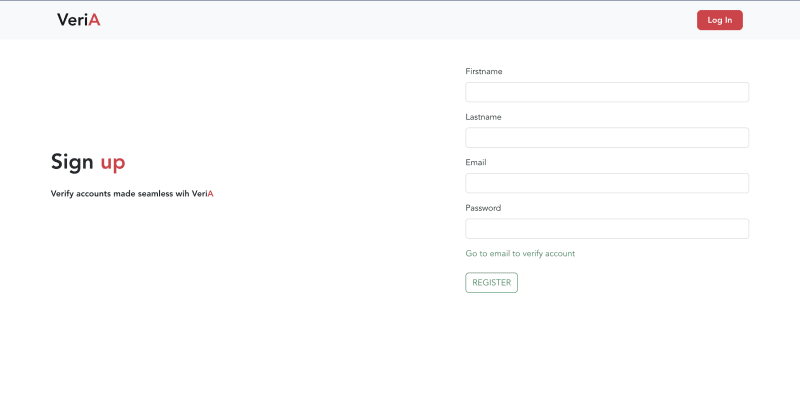This screenshot has width=800, height=396.
Task: Submit the form with REGISTER button
Action: (491, 283)
